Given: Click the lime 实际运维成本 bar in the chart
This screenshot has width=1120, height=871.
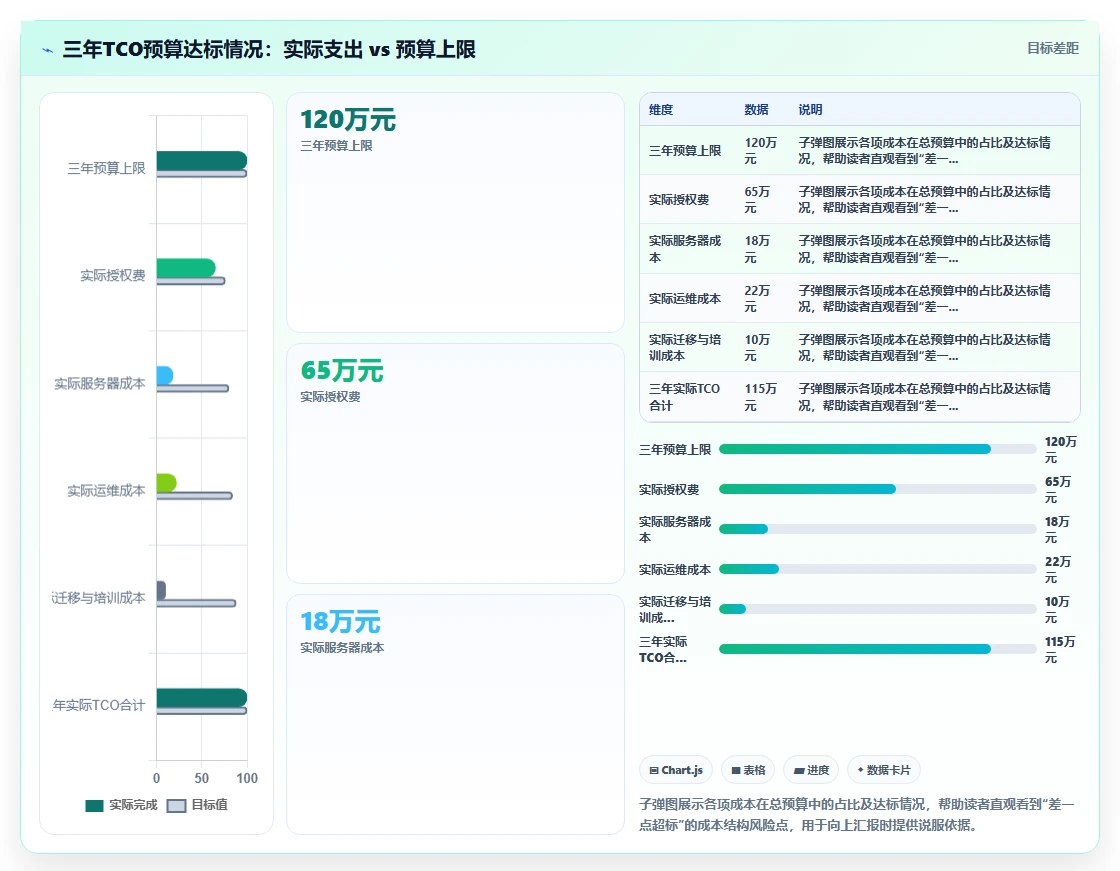Looking at the screenshot, I should tap(166, 482).
